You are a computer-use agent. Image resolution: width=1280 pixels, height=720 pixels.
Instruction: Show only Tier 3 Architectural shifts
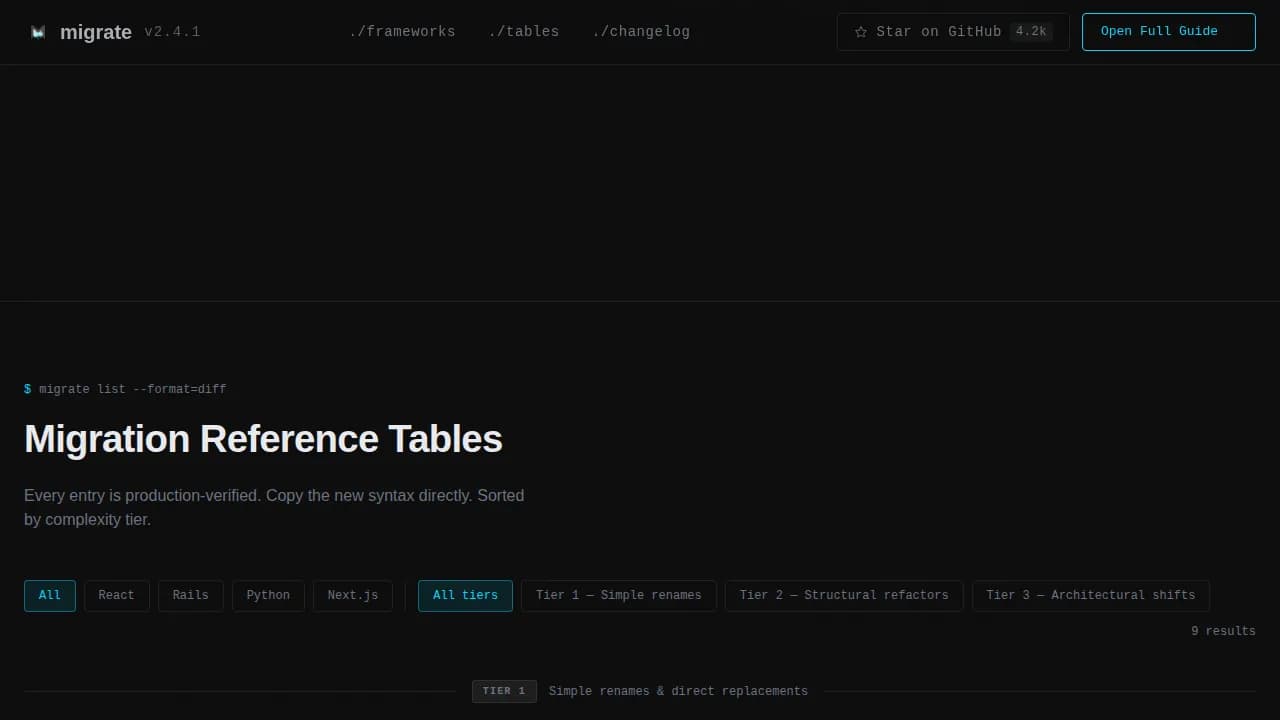(x=1090, y=596)
